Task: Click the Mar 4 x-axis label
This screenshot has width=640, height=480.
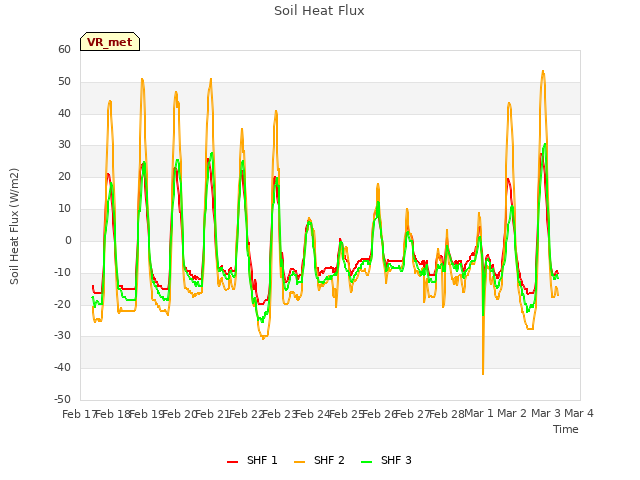Action: (x=579, y=413)
